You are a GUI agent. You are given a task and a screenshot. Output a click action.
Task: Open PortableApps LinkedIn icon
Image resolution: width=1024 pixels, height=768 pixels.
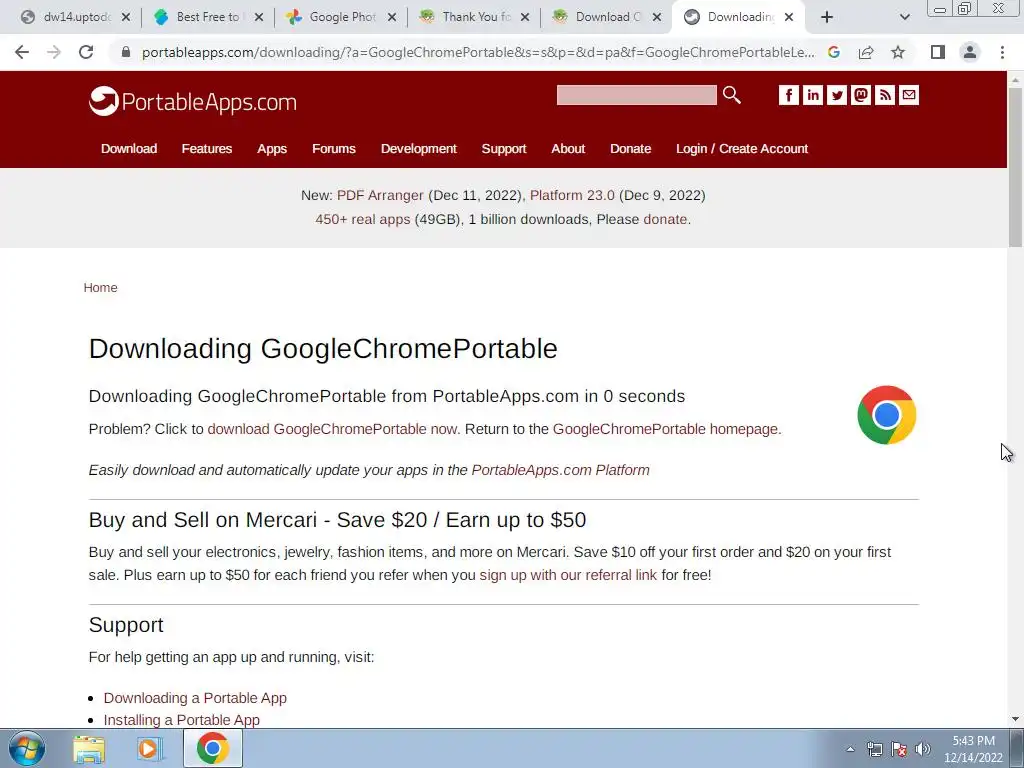[812, 95]
